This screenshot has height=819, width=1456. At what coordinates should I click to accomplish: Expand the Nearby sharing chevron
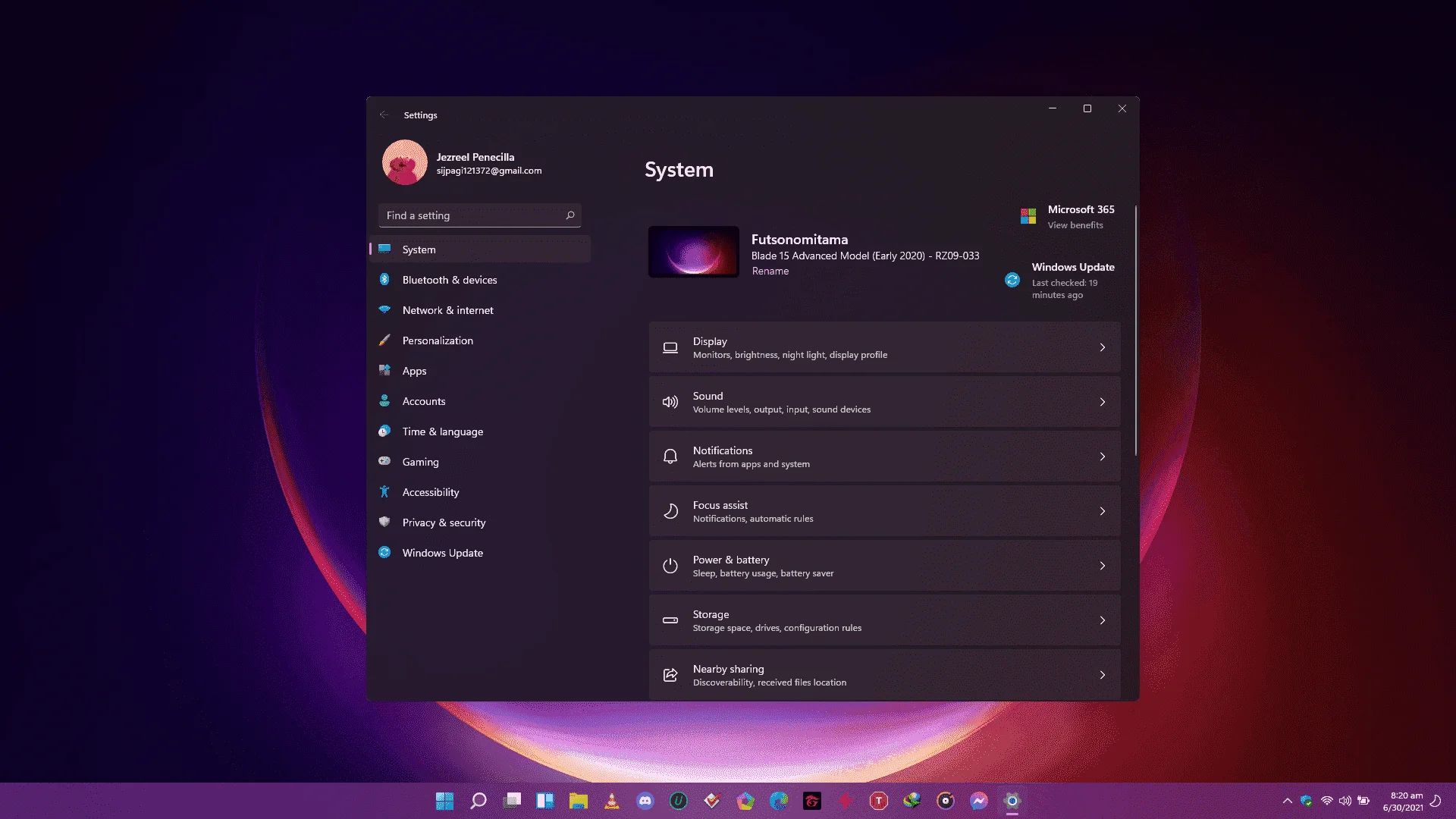[1103, 675]
